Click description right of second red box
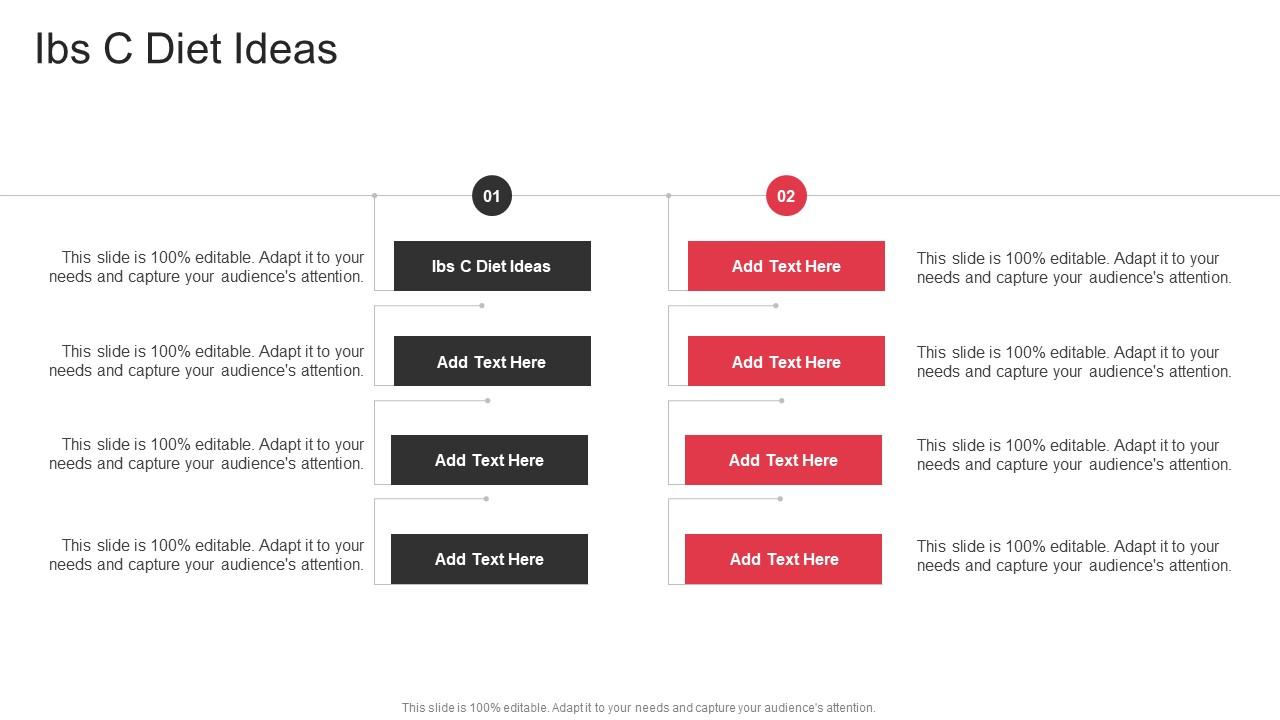1280x720 pixels. point(1074,362)
